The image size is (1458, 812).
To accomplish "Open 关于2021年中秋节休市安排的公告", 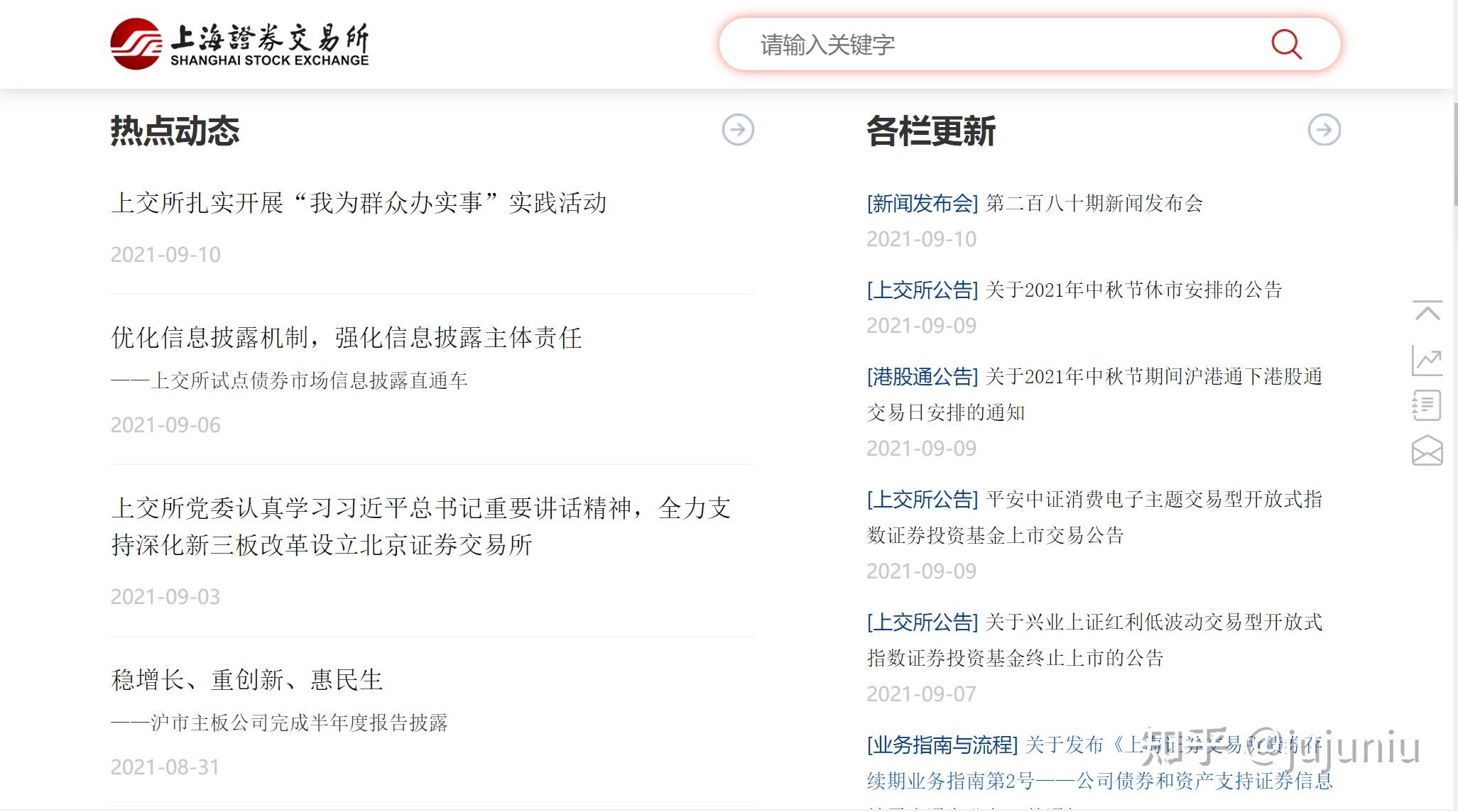I will [x=1133, y=290].
